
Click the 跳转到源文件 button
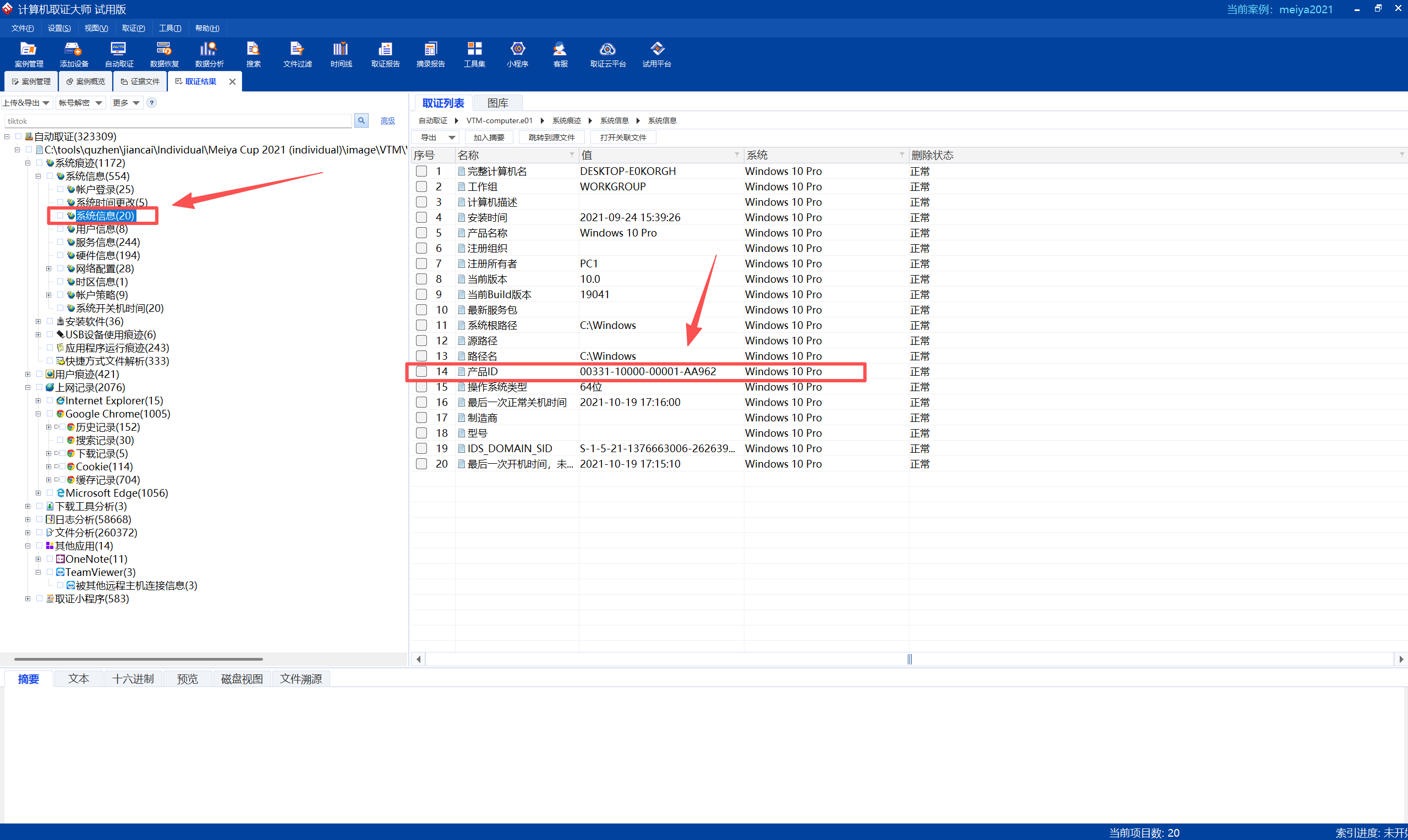[551, 138]
